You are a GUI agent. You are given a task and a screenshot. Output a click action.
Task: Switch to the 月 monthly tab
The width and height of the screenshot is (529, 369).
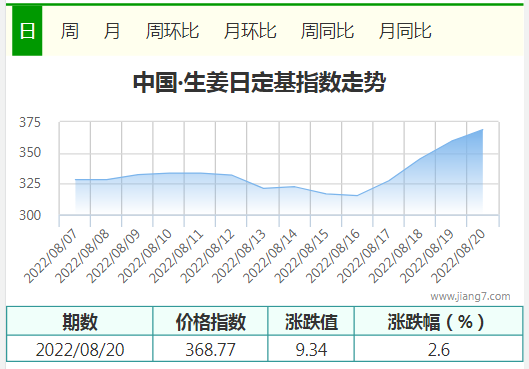(111, 31)
